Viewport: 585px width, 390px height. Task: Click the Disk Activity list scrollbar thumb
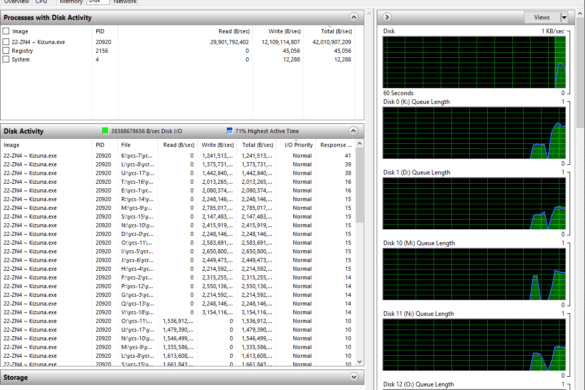(359, 185)
